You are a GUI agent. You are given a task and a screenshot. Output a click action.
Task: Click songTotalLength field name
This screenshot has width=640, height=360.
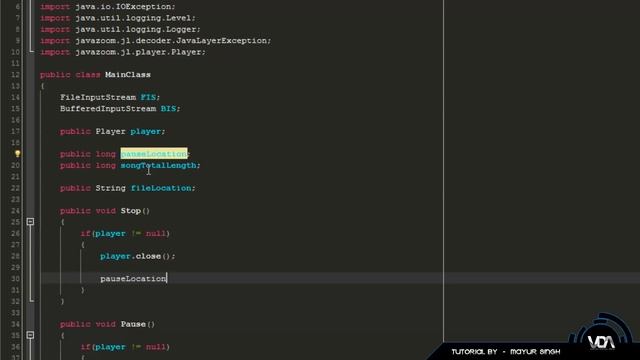158,165
